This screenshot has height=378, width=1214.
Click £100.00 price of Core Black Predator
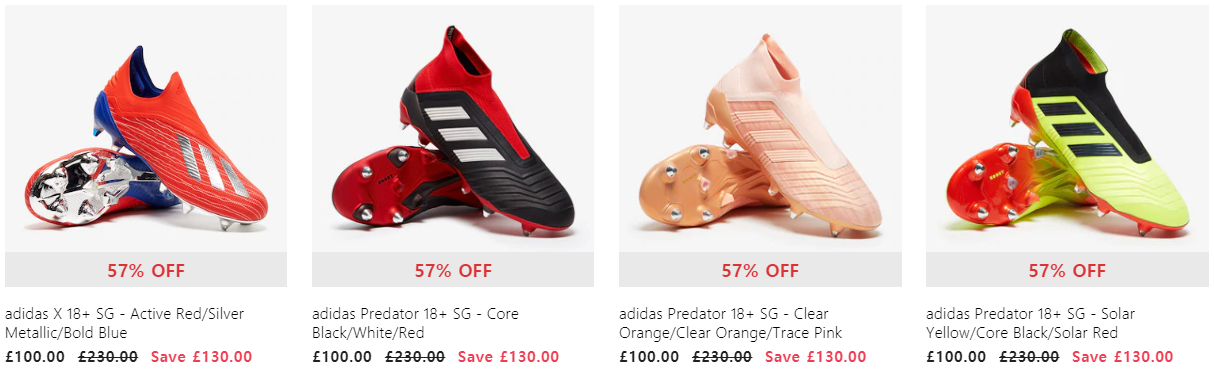[342, 356]
